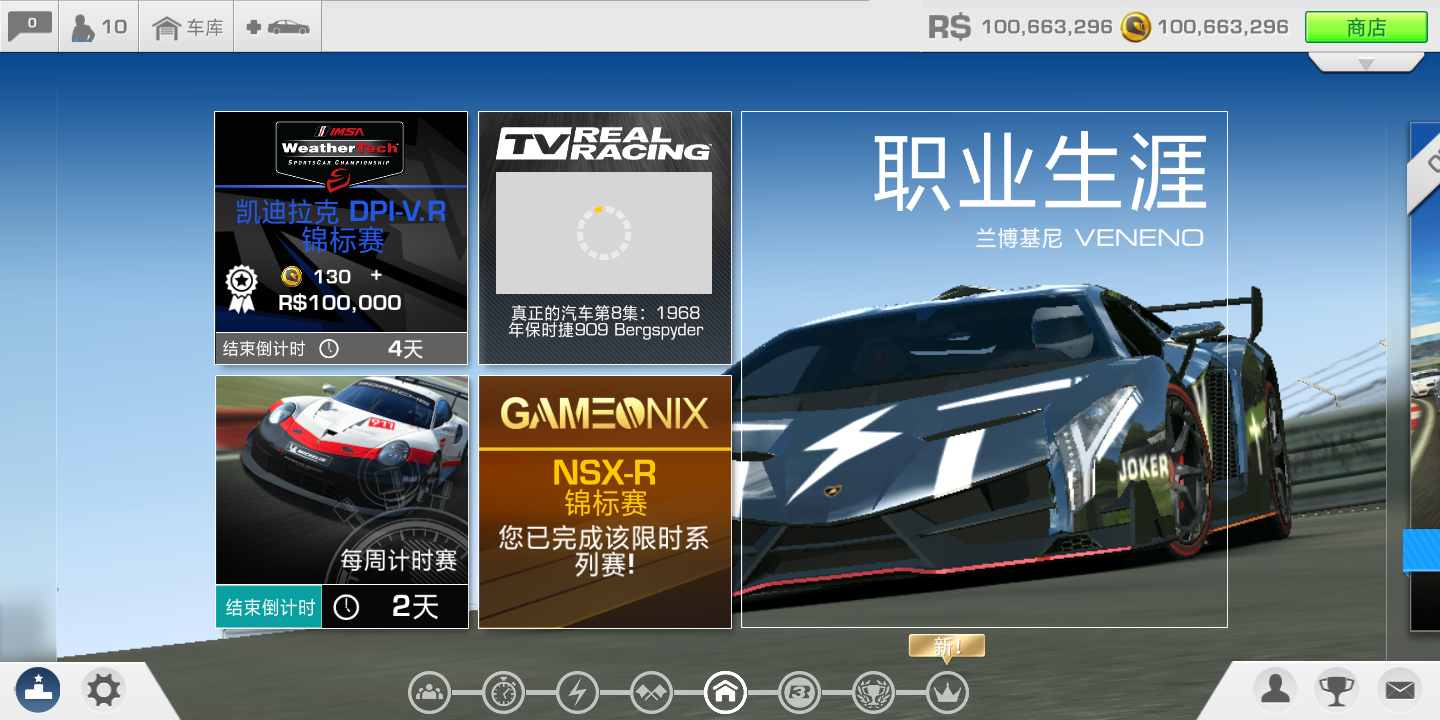Open the 车库 garage
Image resolution: width=1440 pixels, height=720 pixels.
pyautogui.click(x=187, y=26)
